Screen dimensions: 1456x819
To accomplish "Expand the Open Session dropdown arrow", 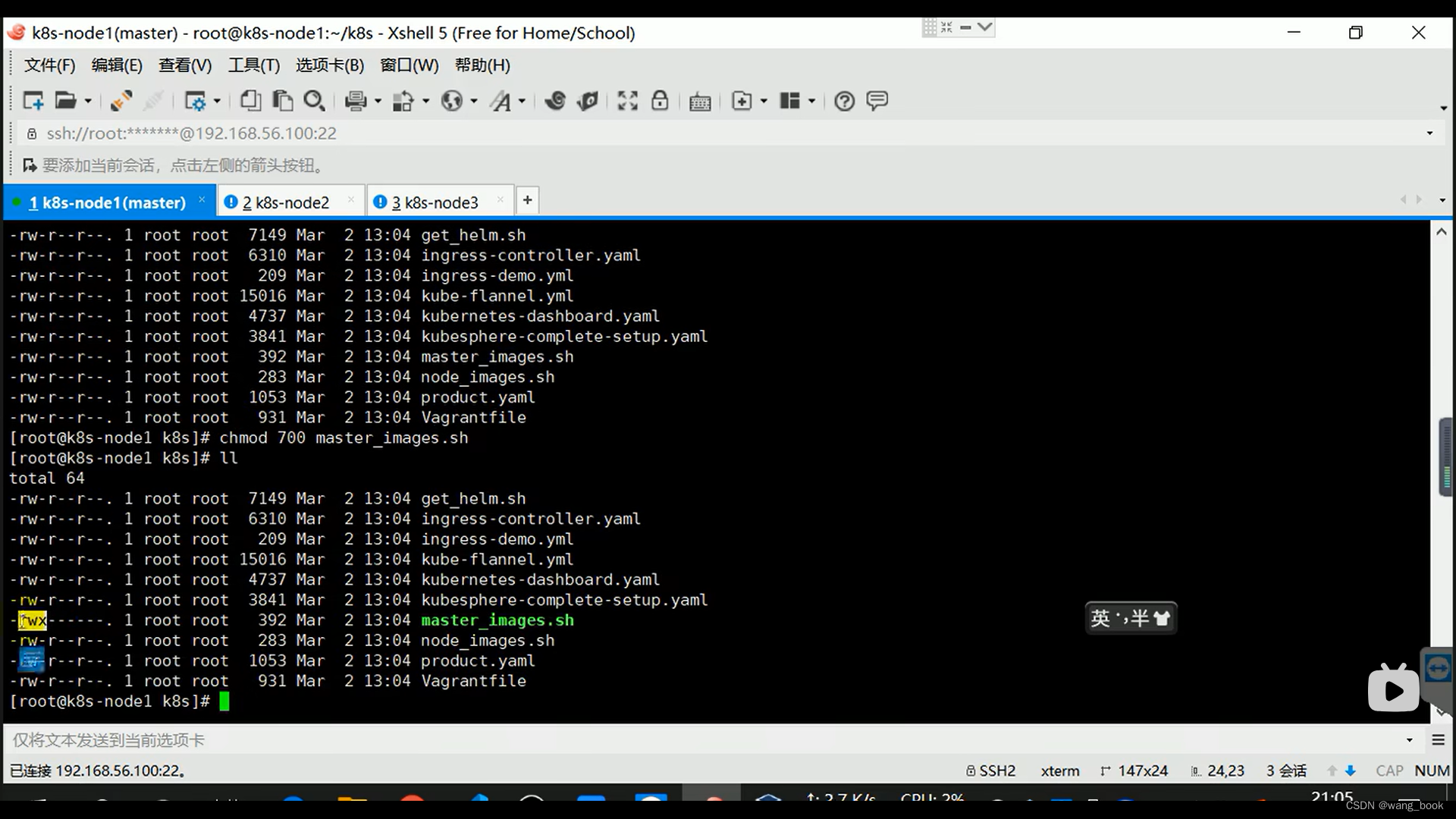I will click(88, 101).
